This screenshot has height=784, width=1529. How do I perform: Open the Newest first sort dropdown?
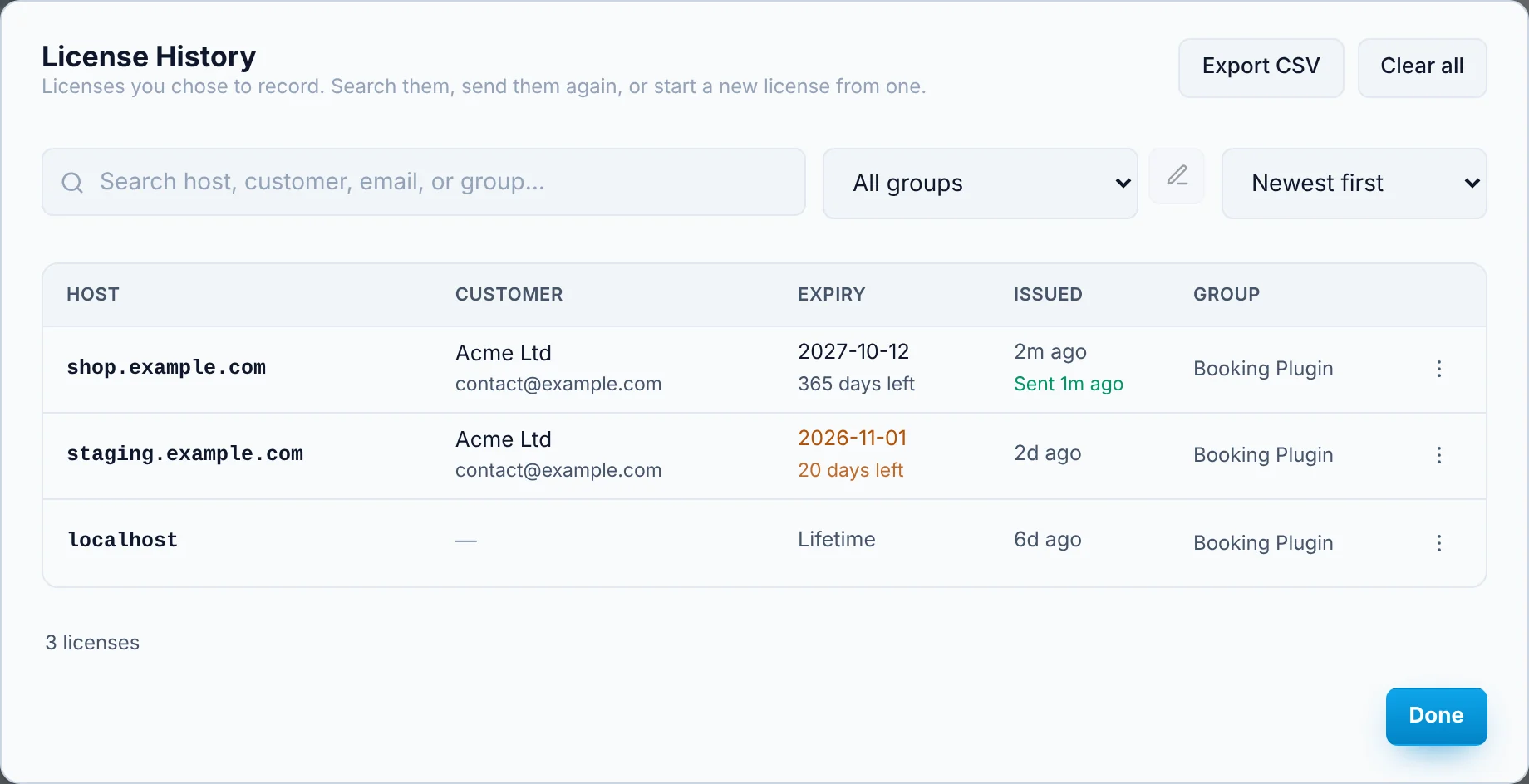[1354, 184]
